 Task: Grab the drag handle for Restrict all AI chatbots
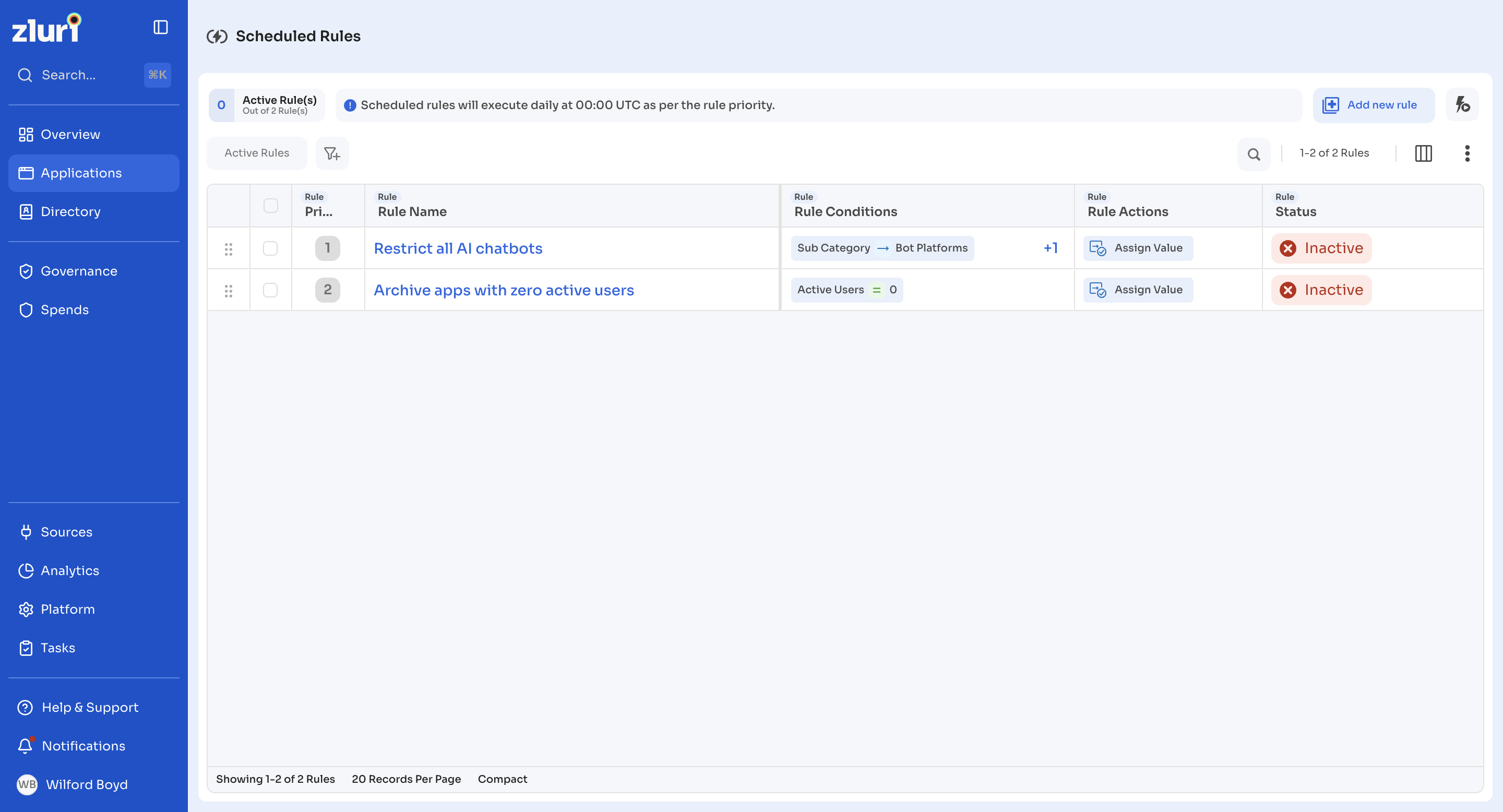tap(229, 249)
